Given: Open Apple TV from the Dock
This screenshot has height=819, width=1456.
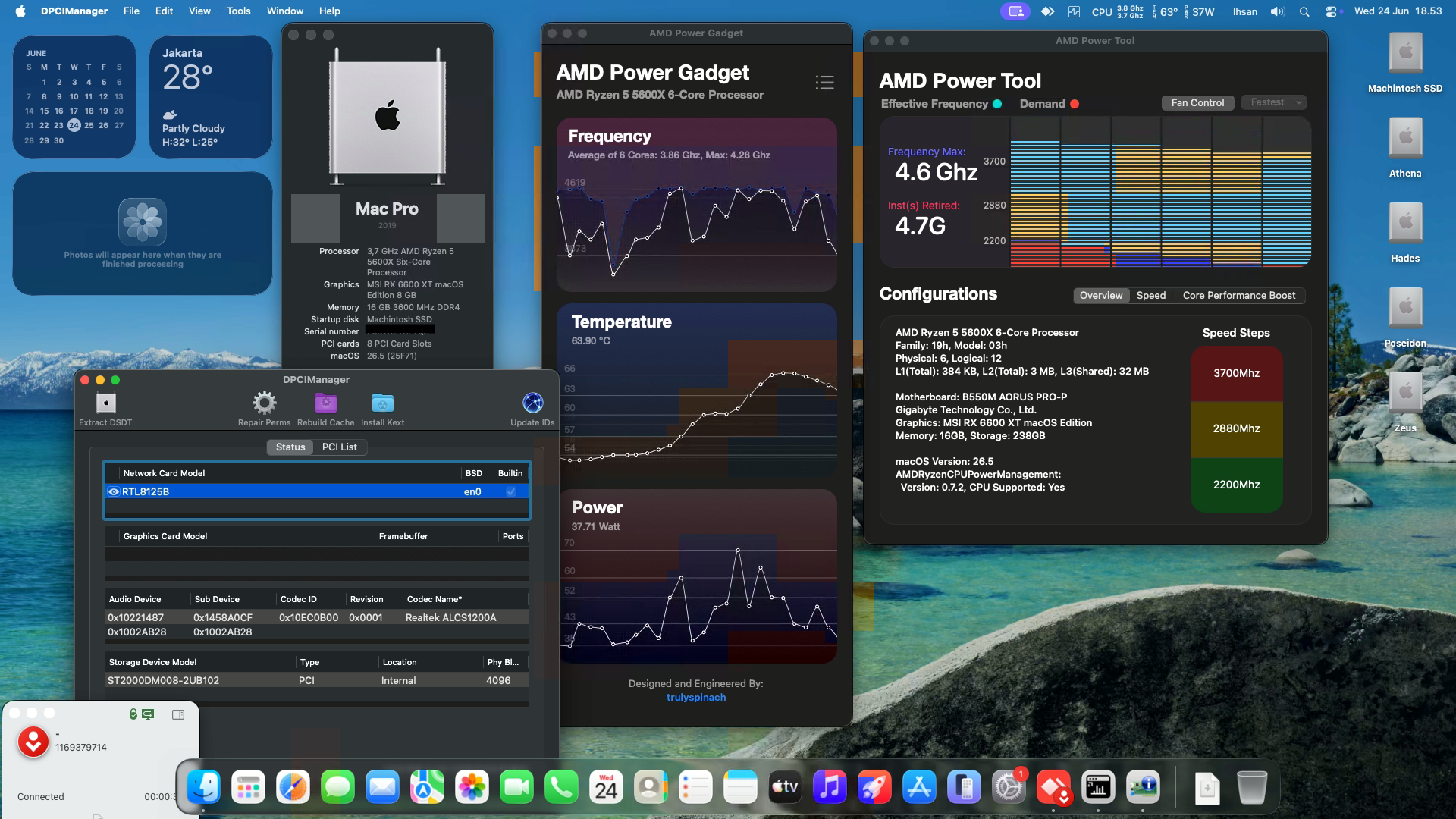Looking at the screenshot, I should tap(785, 787).
